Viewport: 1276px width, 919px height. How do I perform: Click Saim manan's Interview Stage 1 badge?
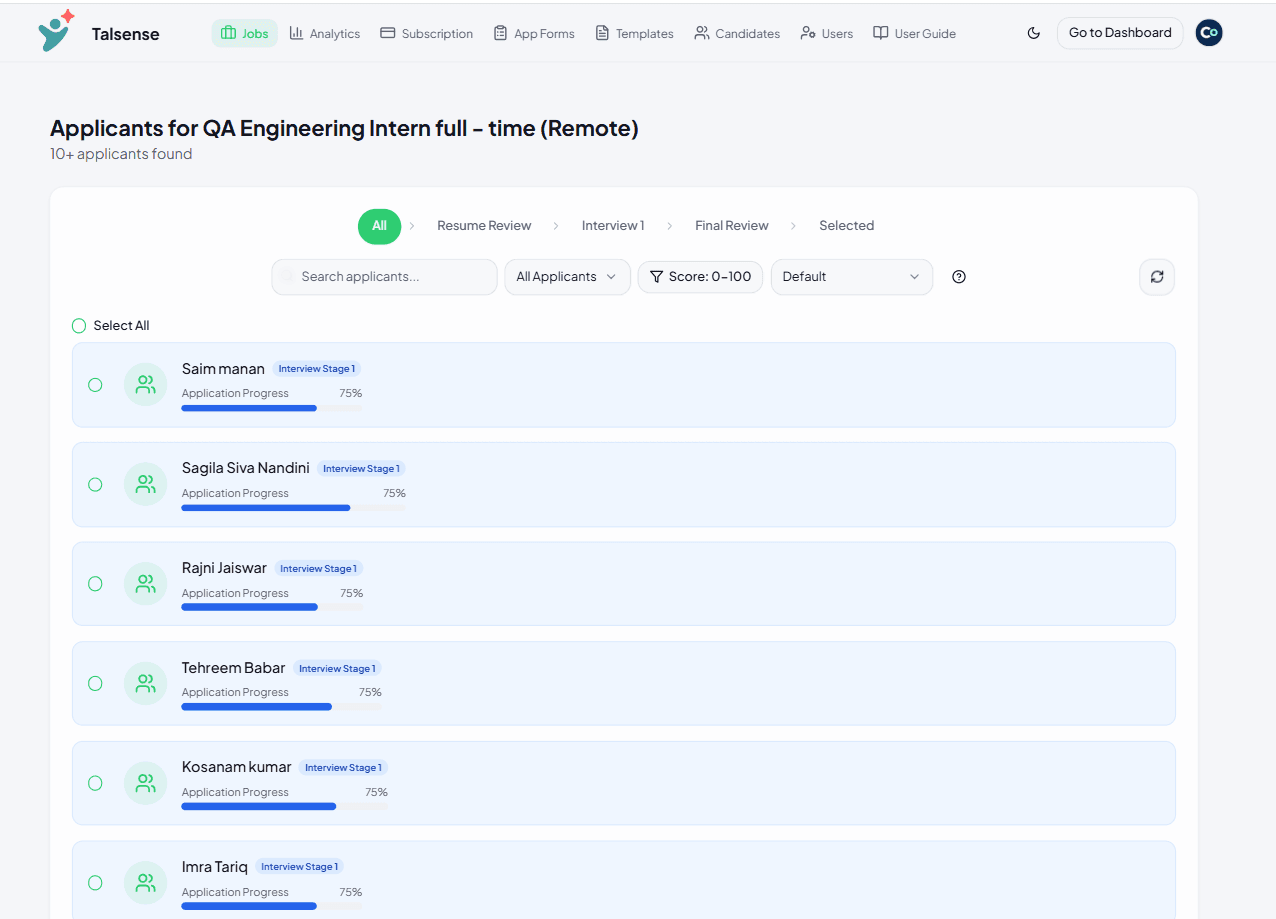317,369
